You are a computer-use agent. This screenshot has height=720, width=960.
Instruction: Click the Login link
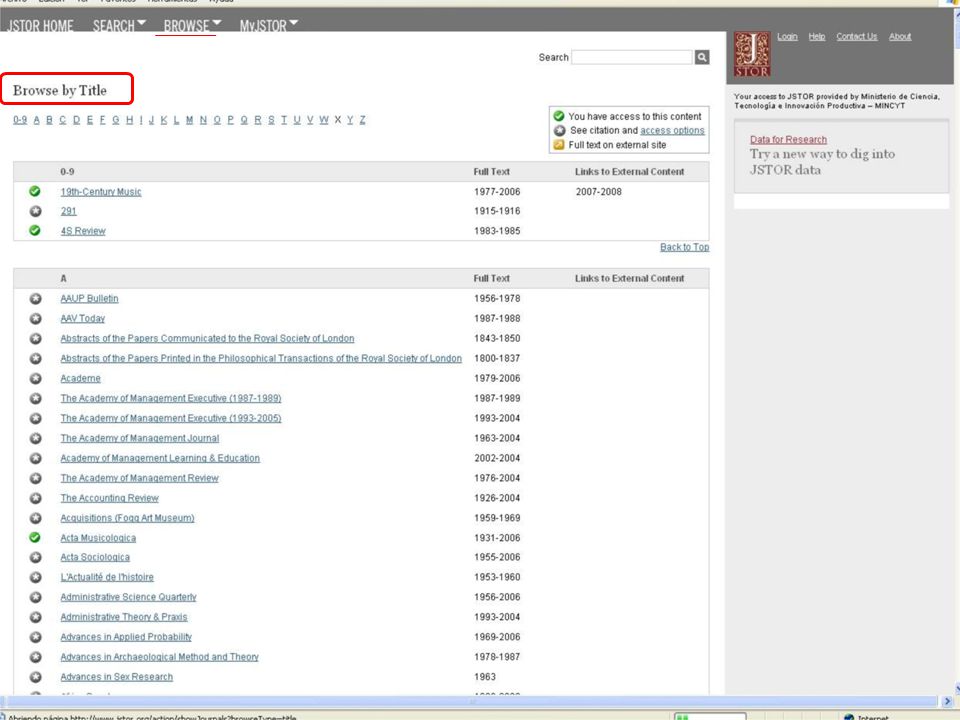point(787,37)
